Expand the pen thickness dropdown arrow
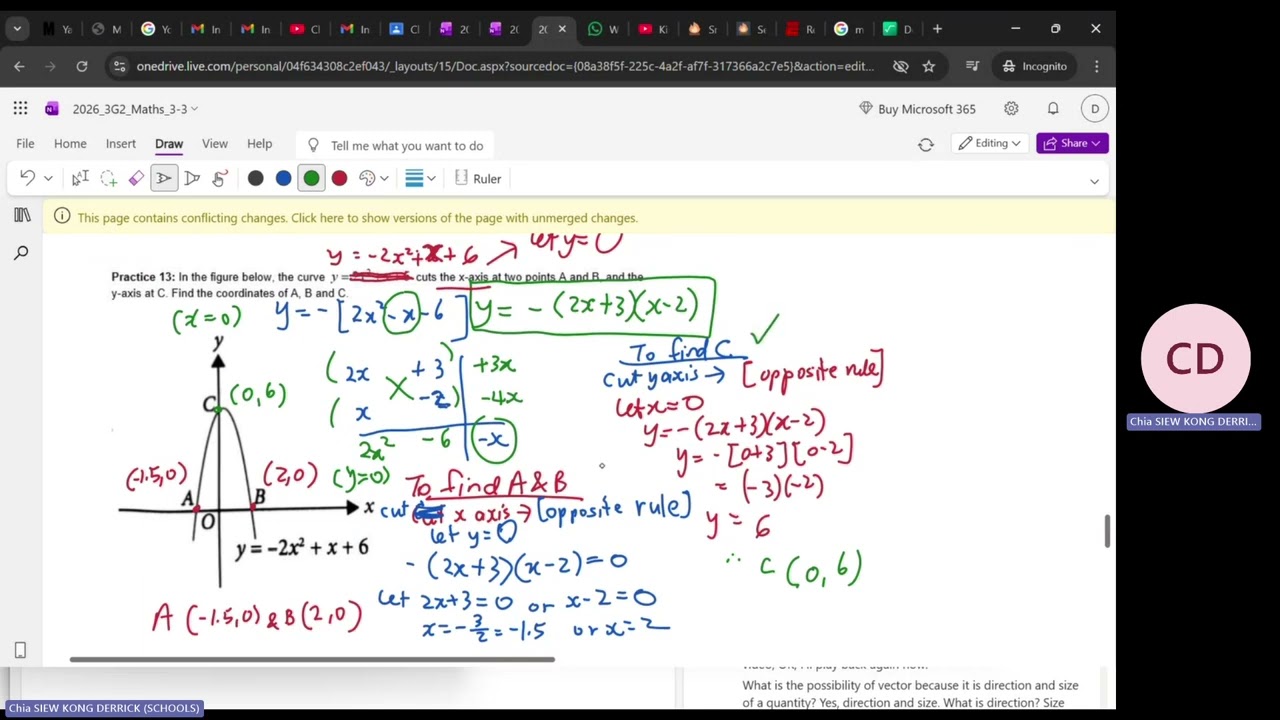1280x720 pixels. point(431,179)
